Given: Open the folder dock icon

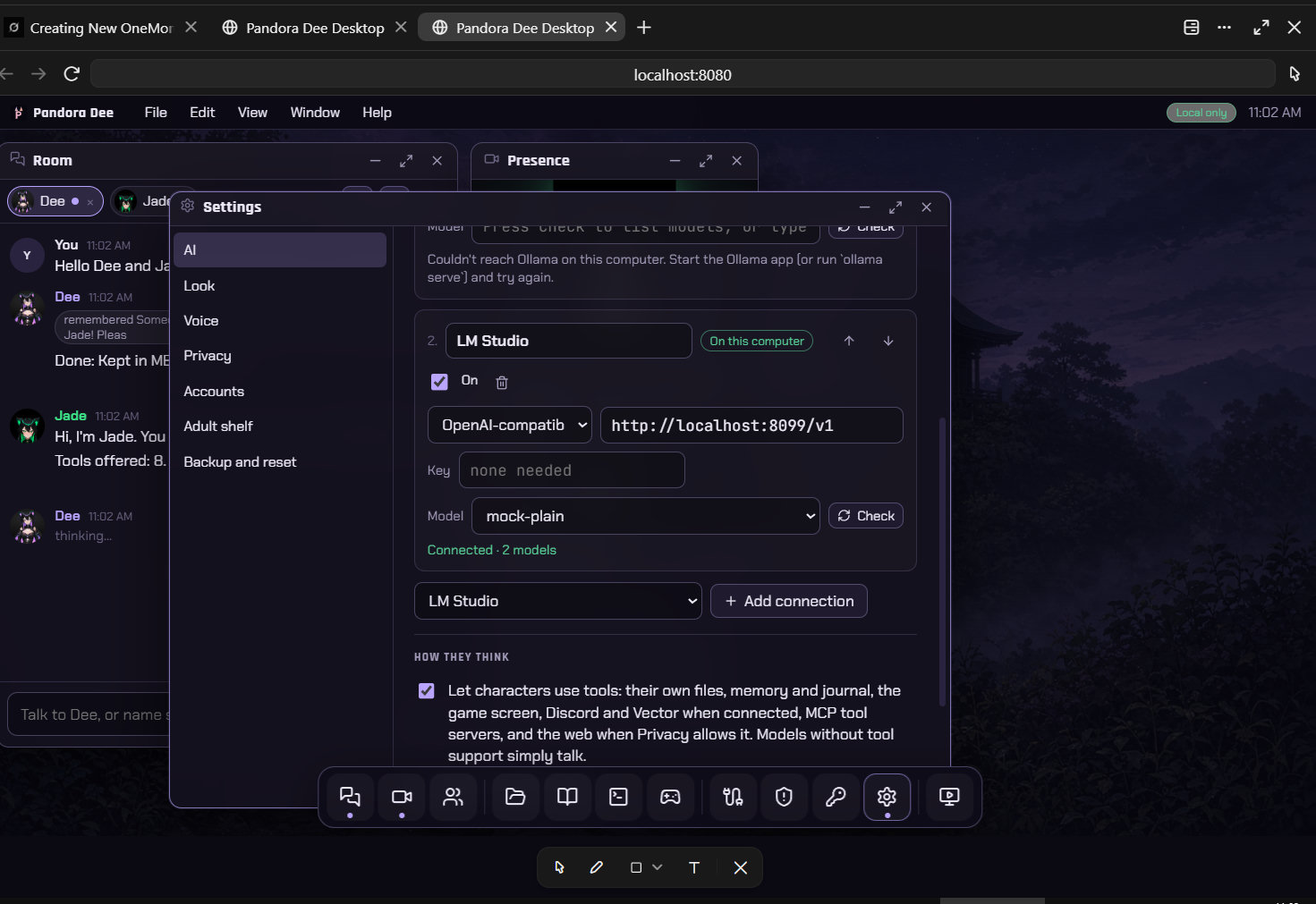Looking at the screenshot, I should pos(515,797).
